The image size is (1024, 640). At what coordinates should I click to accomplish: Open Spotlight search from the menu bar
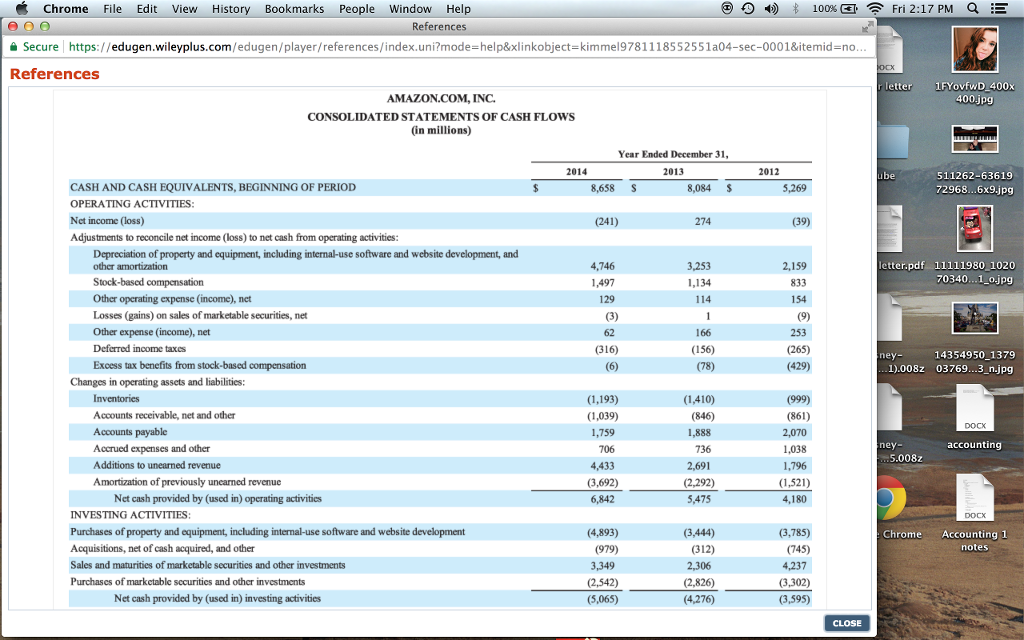pyautogui.click(x=973, y=8)
